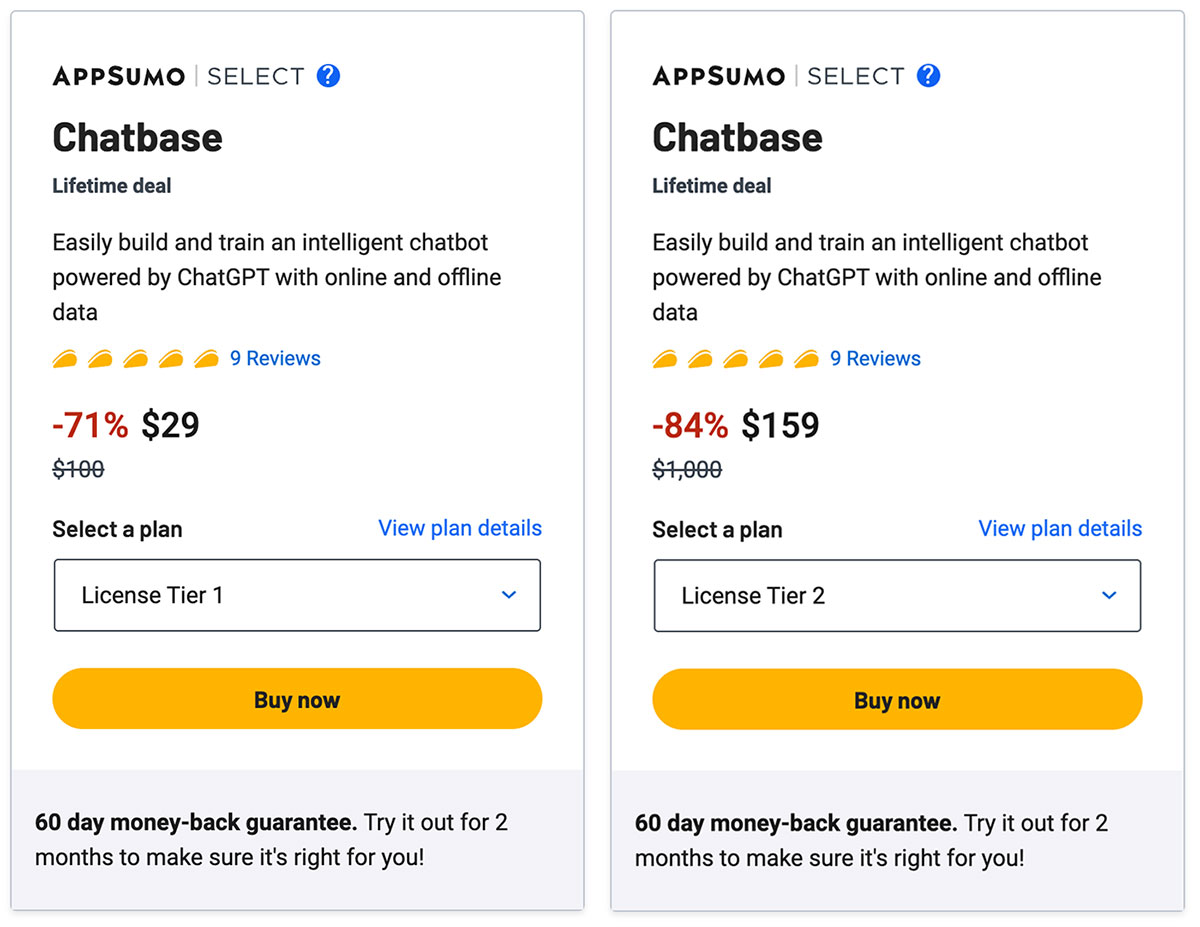Click the Chatbase heading on right card

[737, 138]
